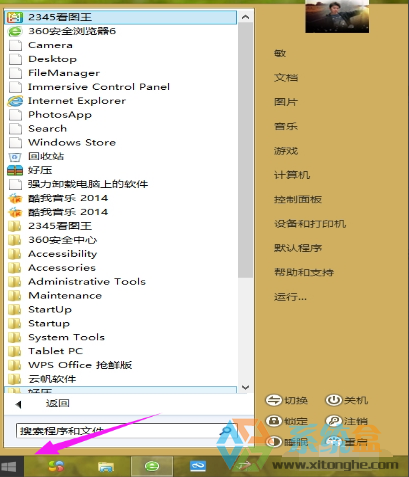Expand Administrative Tools folder
Image resolution: width=409 pixels, height=477 pixels.
coord(121,282)
